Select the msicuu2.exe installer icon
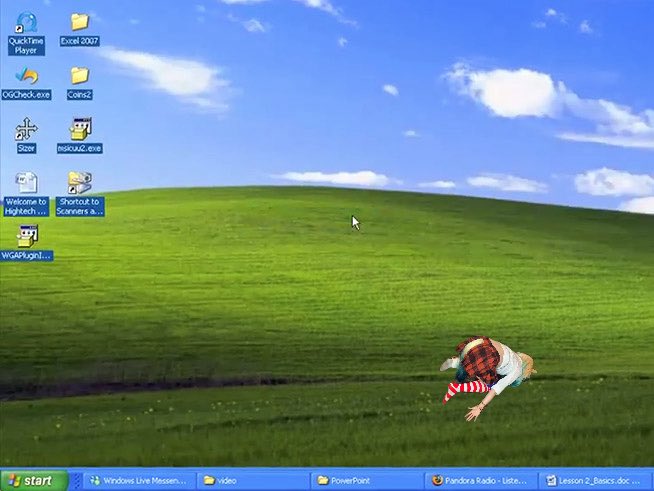The image size is (654, 491). coord(80,129)
